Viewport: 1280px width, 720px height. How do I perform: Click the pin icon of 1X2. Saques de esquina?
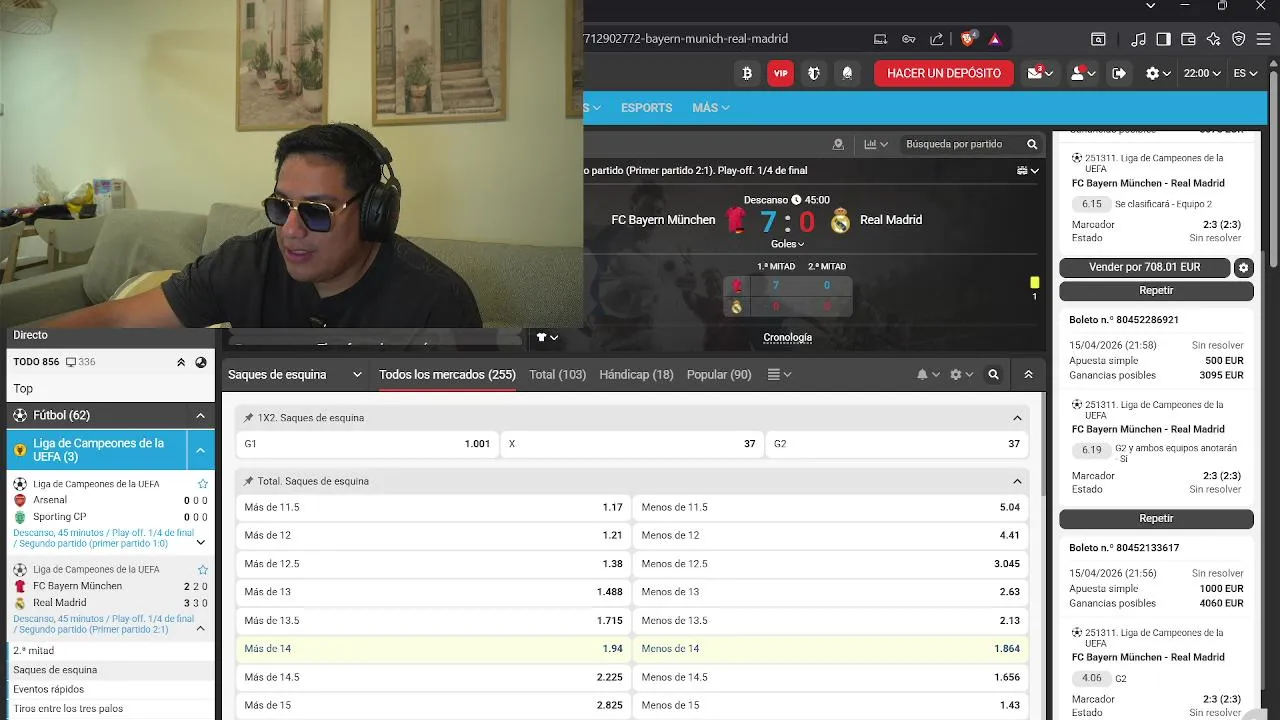[x=249, y=418]
